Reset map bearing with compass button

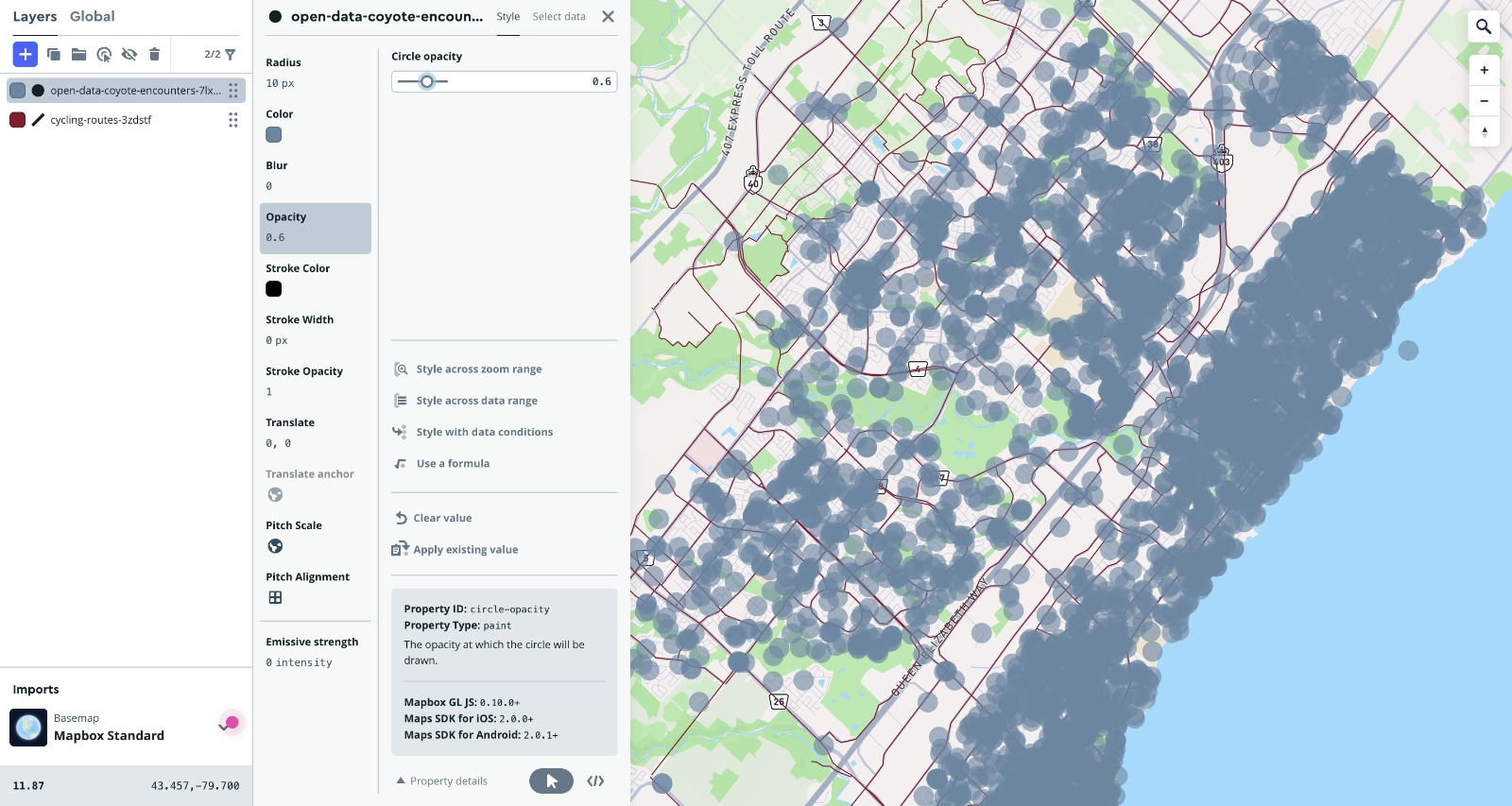(1484, 132)
